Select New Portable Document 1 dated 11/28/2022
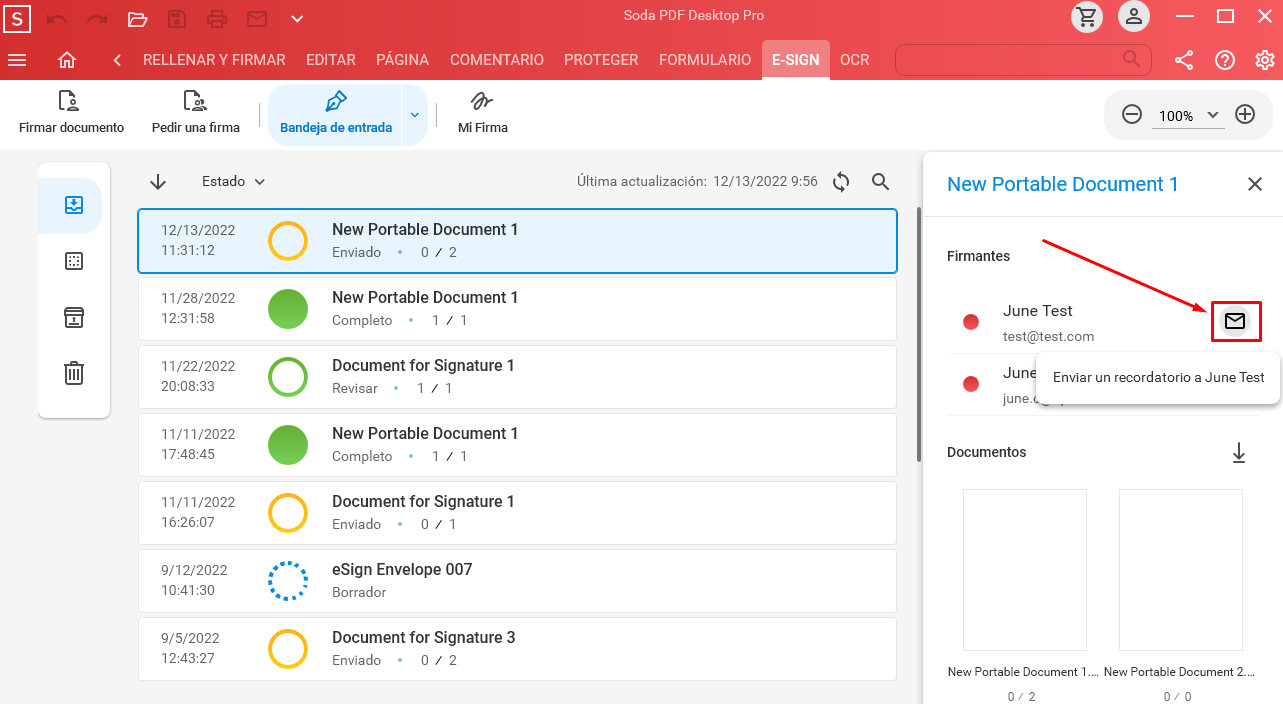Image resolution: width=1283 pixels, height=704 pixels. pyautogui.click(x=517, y=309)
